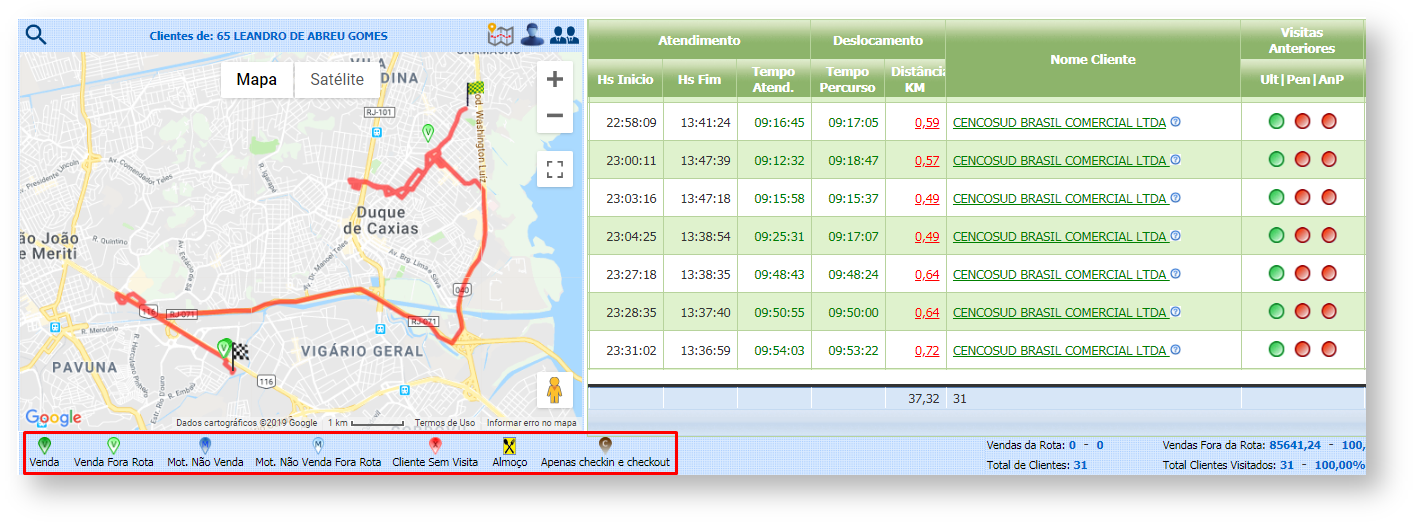Click info icon beside client in 23:31:02 row
The width and height of the screenshot is (1414, 523).
(x=1175, y=350)
